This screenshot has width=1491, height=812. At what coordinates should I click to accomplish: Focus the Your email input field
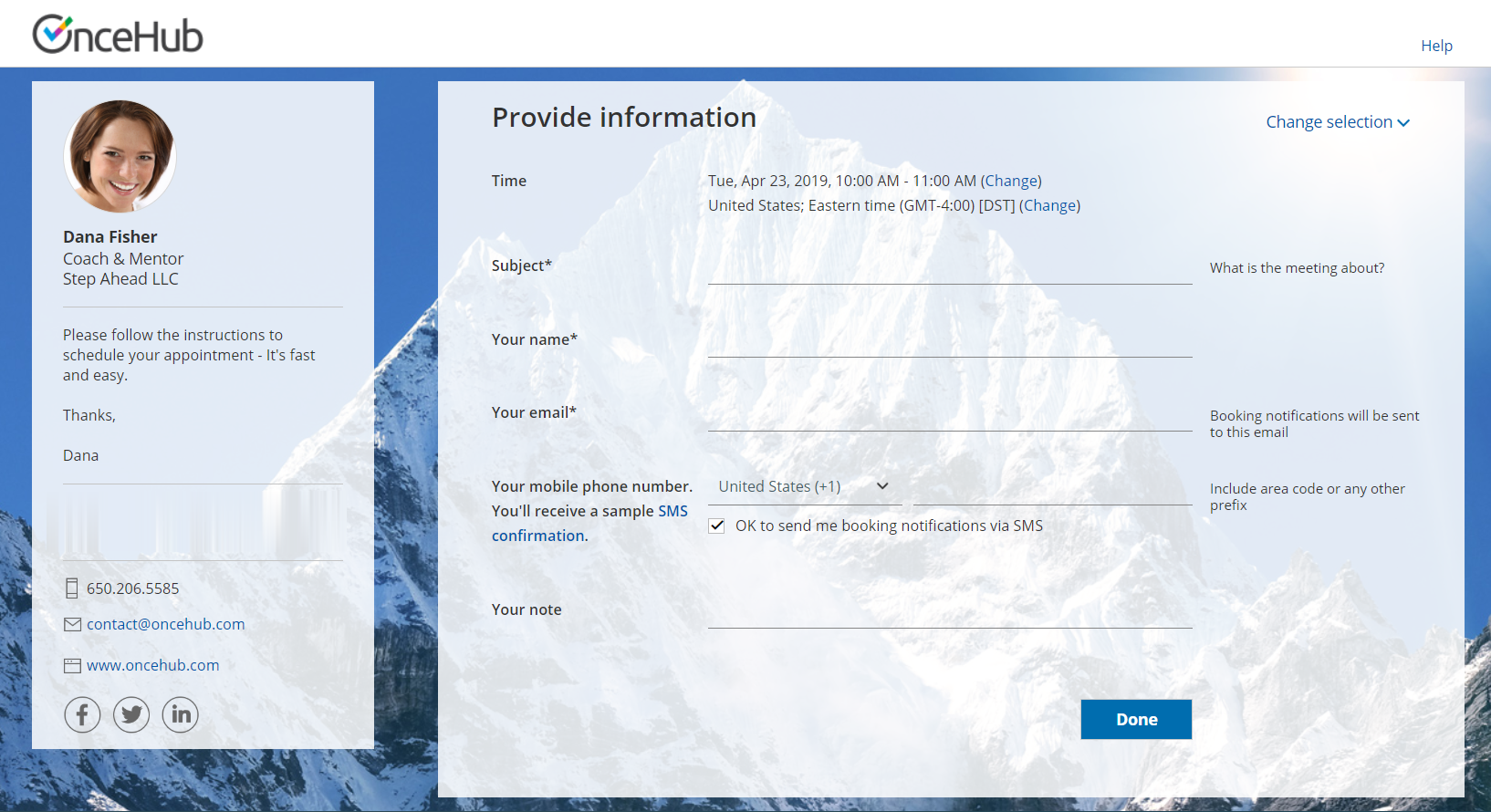coord(950,414)
